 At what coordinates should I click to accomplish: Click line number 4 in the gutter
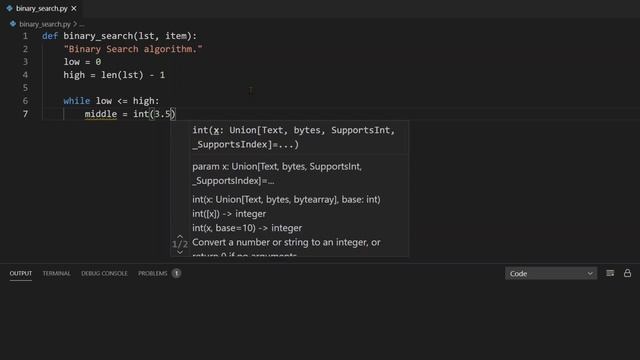click(x=25, y=75)
